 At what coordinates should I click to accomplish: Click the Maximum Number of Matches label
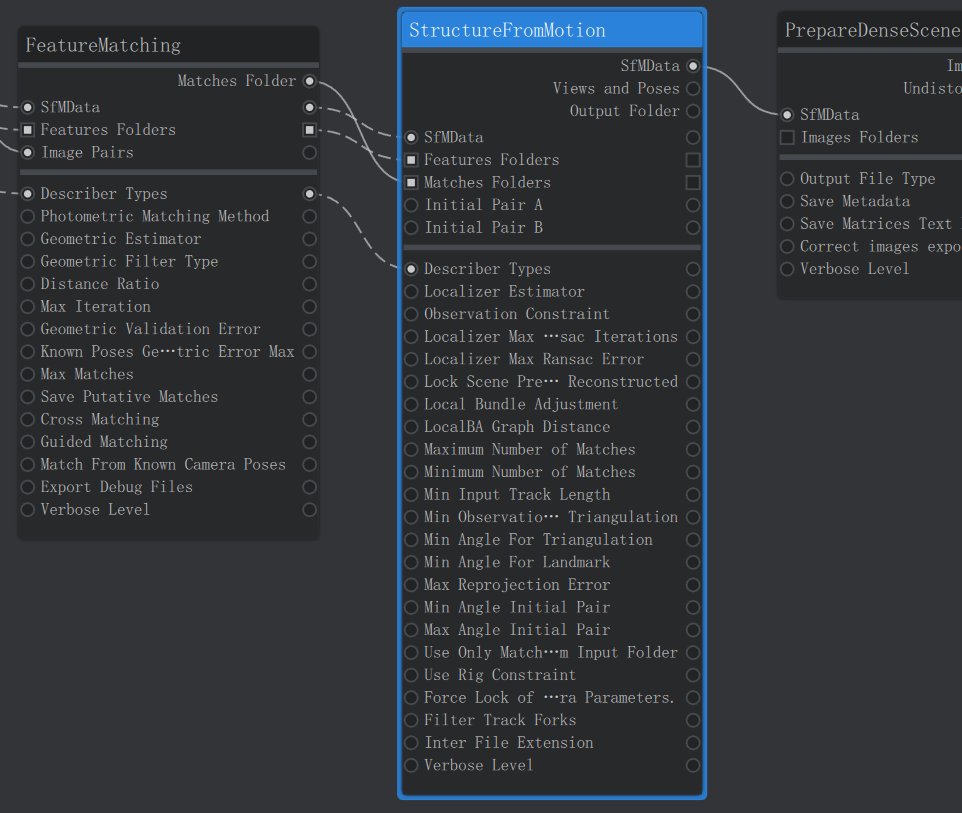tap(529, 450)
